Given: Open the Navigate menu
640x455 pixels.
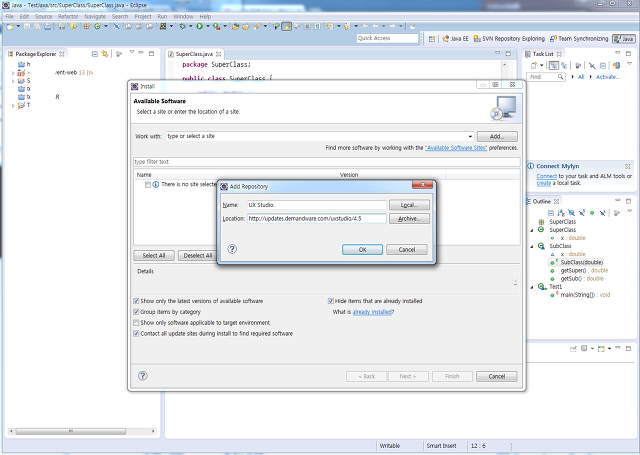Looking at the screenshot, I should 95,16.
